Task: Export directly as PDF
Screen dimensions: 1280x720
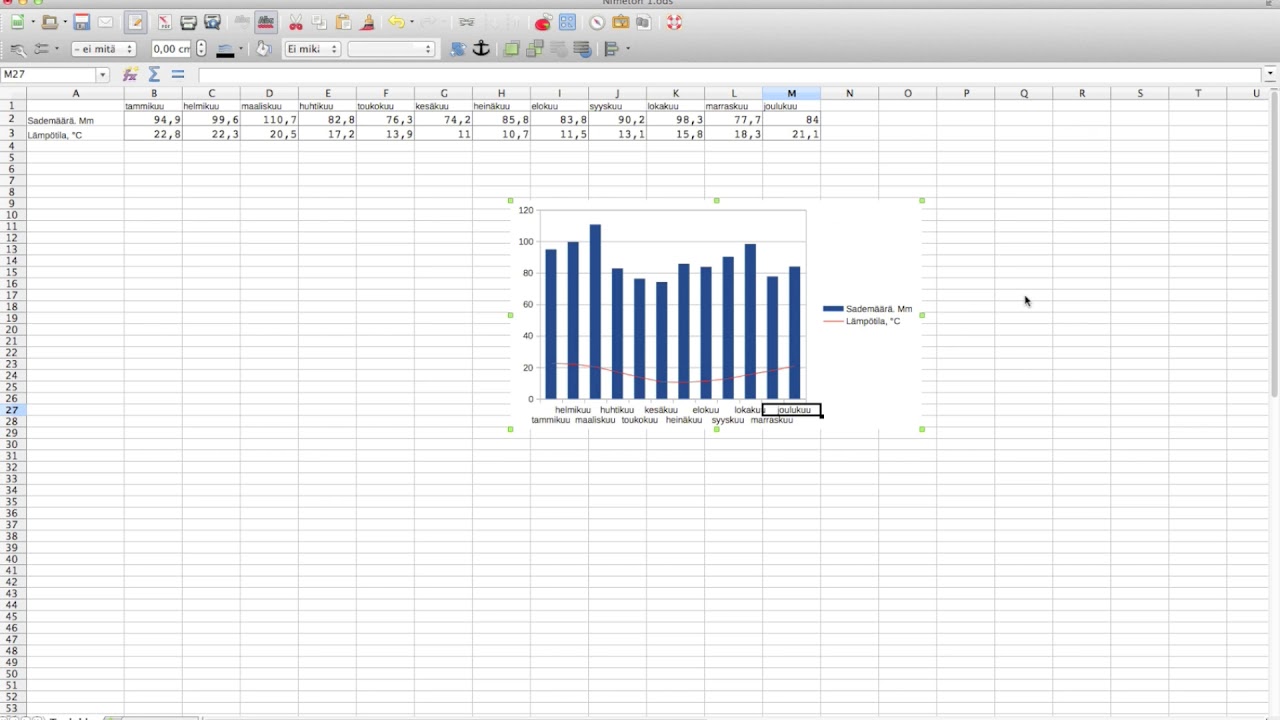Action: tap(164, 22)
